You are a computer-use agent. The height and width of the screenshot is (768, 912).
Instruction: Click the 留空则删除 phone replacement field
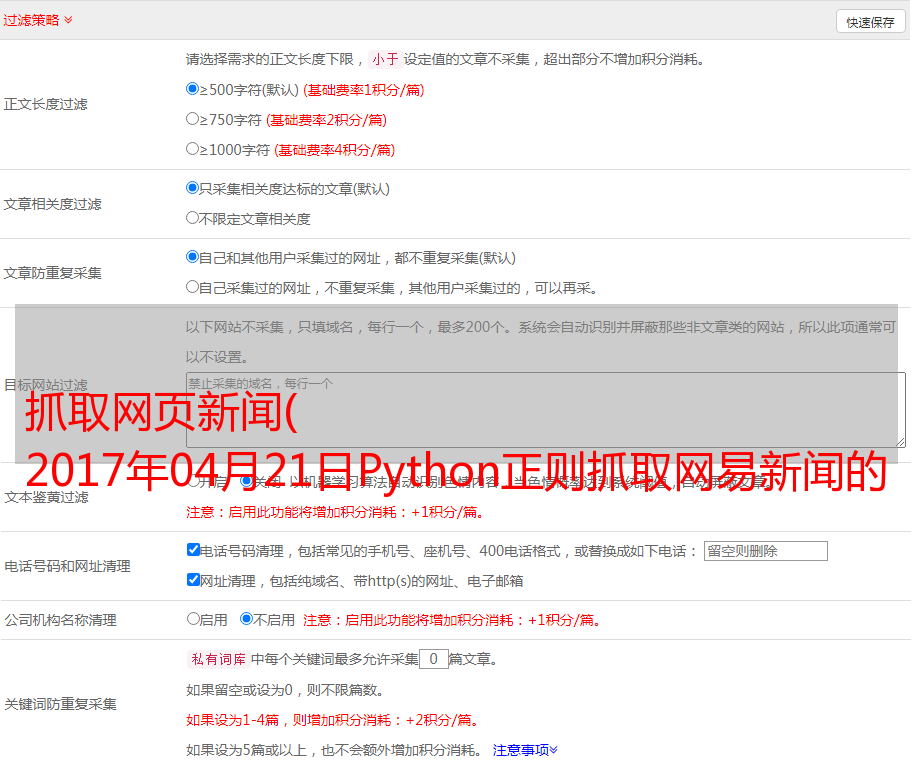coord(765,551)
